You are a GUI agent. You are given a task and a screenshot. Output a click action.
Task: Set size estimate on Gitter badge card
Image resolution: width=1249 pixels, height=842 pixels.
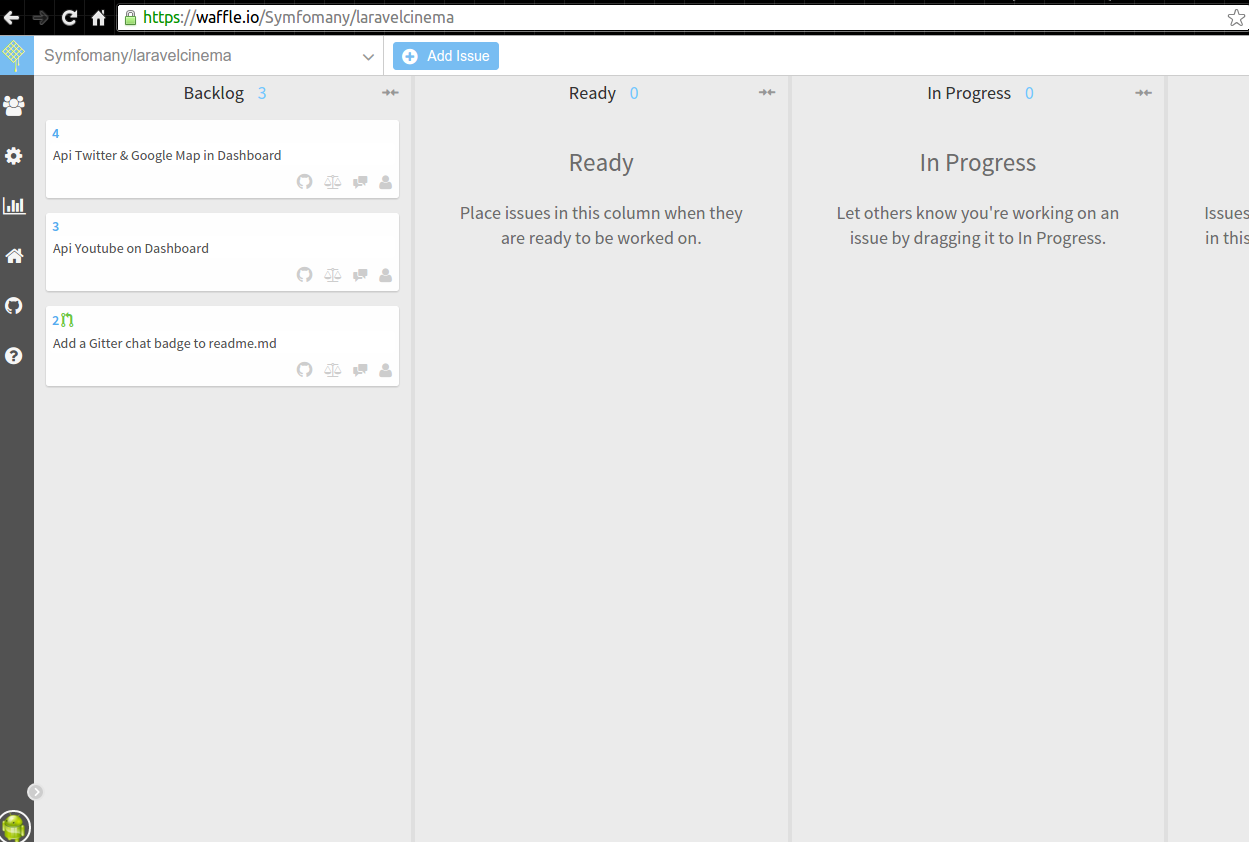tap(333, 370)
